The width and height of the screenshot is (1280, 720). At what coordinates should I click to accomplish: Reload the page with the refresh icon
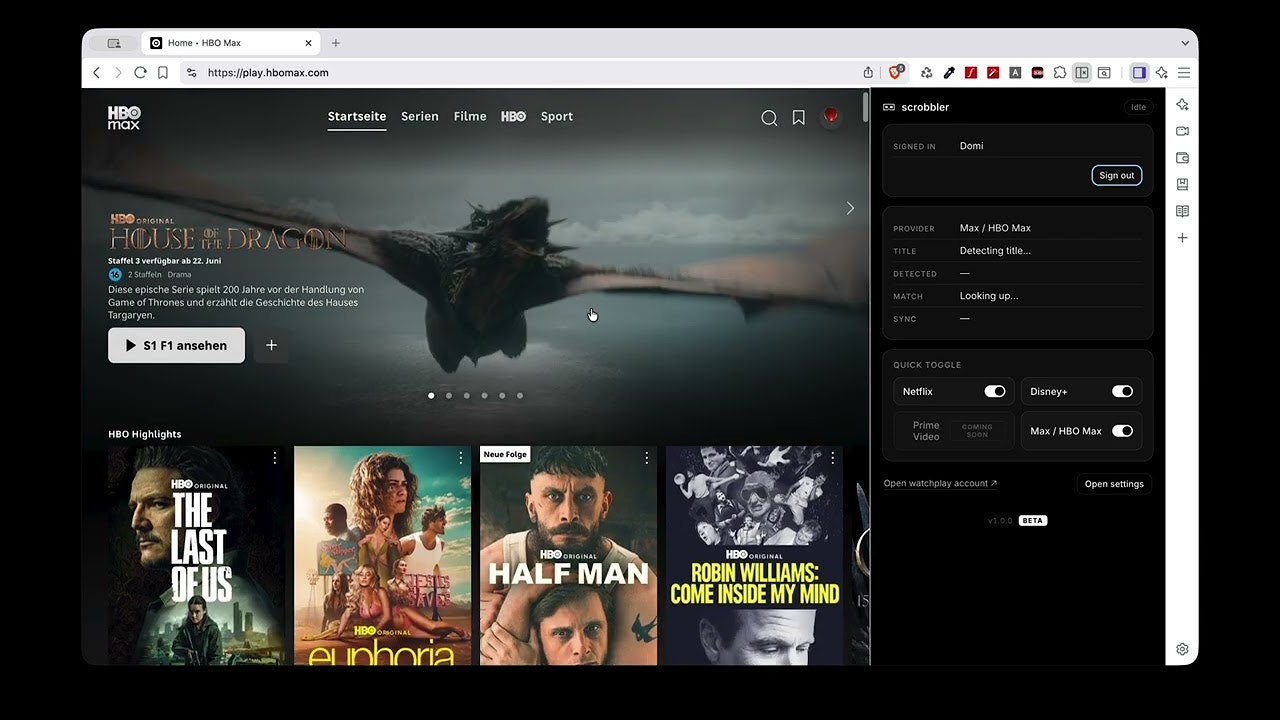(x=140, y=73)
